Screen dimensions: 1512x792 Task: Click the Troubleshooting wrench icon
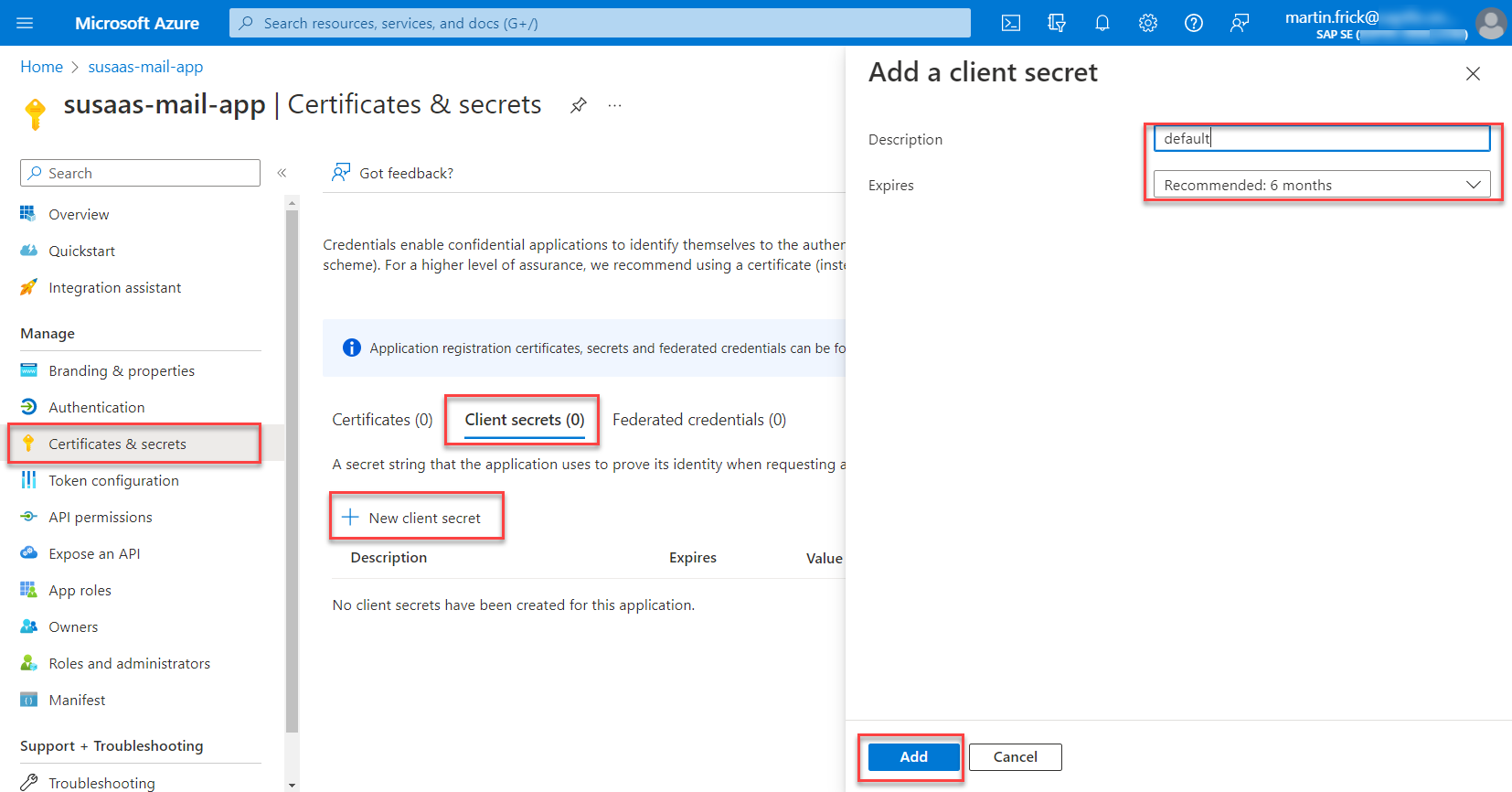[28, 782]
